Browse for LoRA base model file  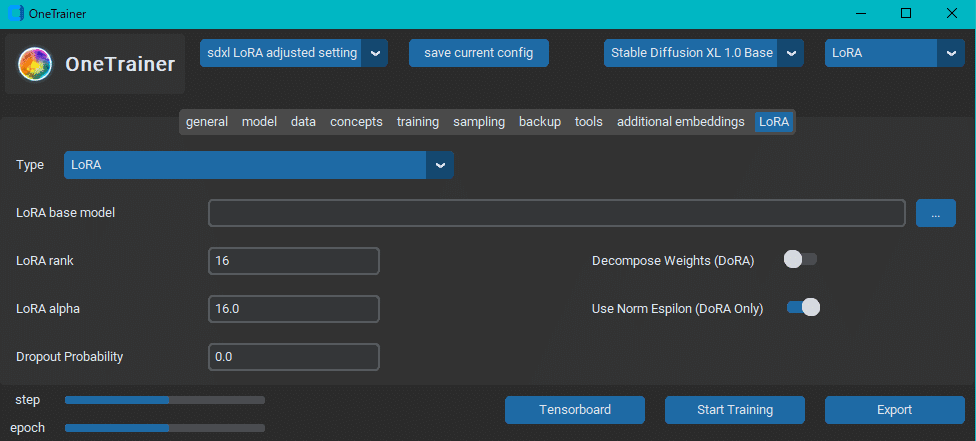coord(936,213)
